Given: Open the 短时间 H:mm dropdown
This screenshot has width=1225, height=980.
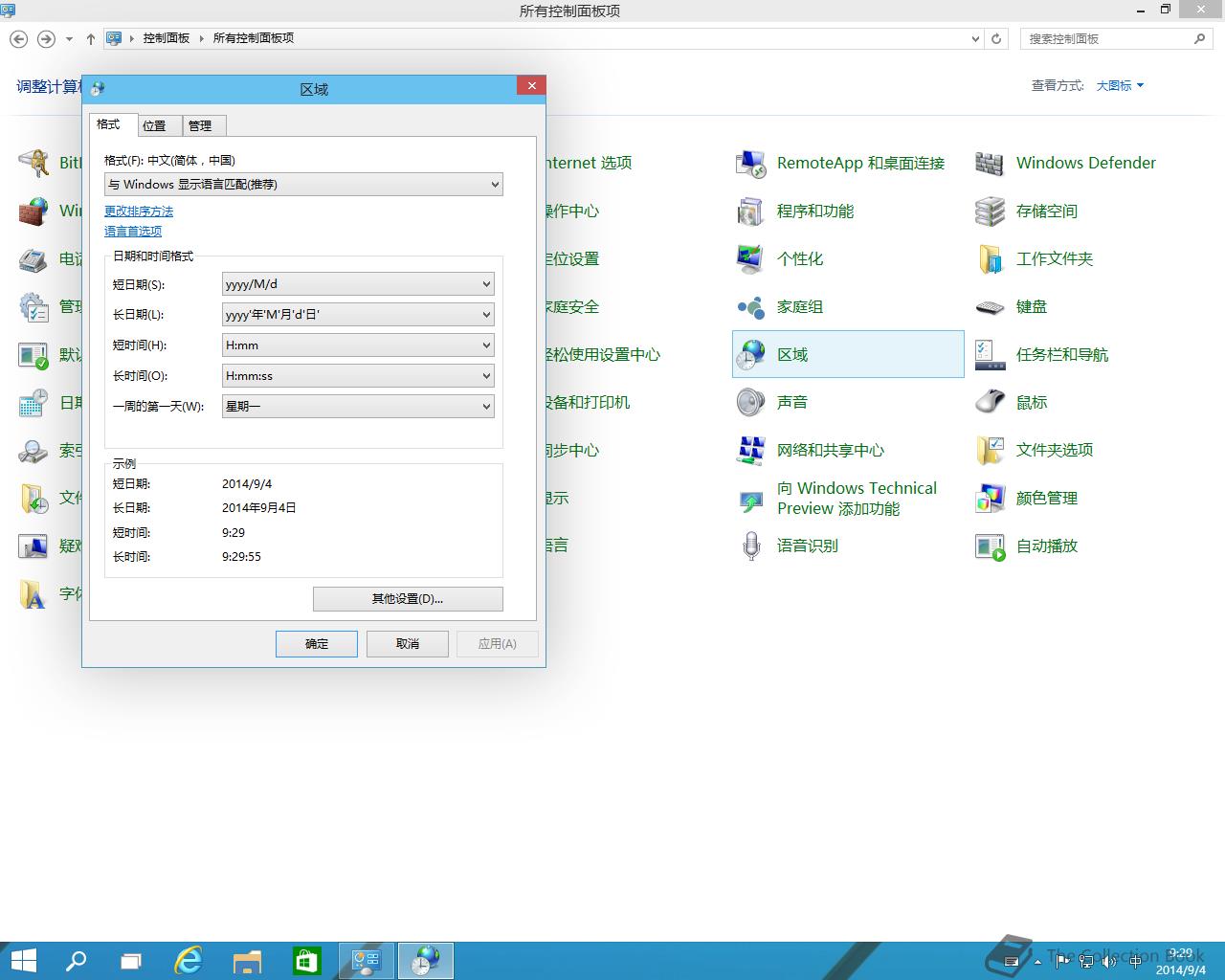Looking at the screenshot, I should (358, 345).
